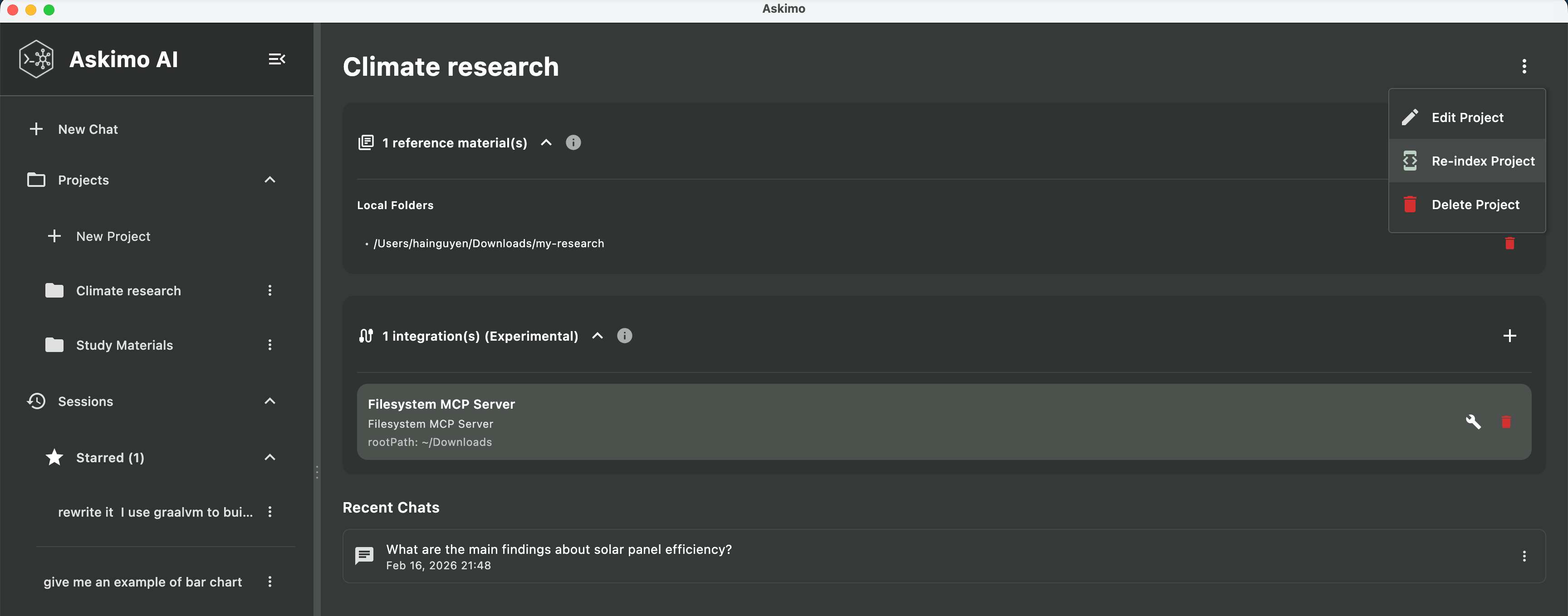Viewport: 1568px width, 616px height.
Task: Collapse the integrations section
Action: (597, 335)
